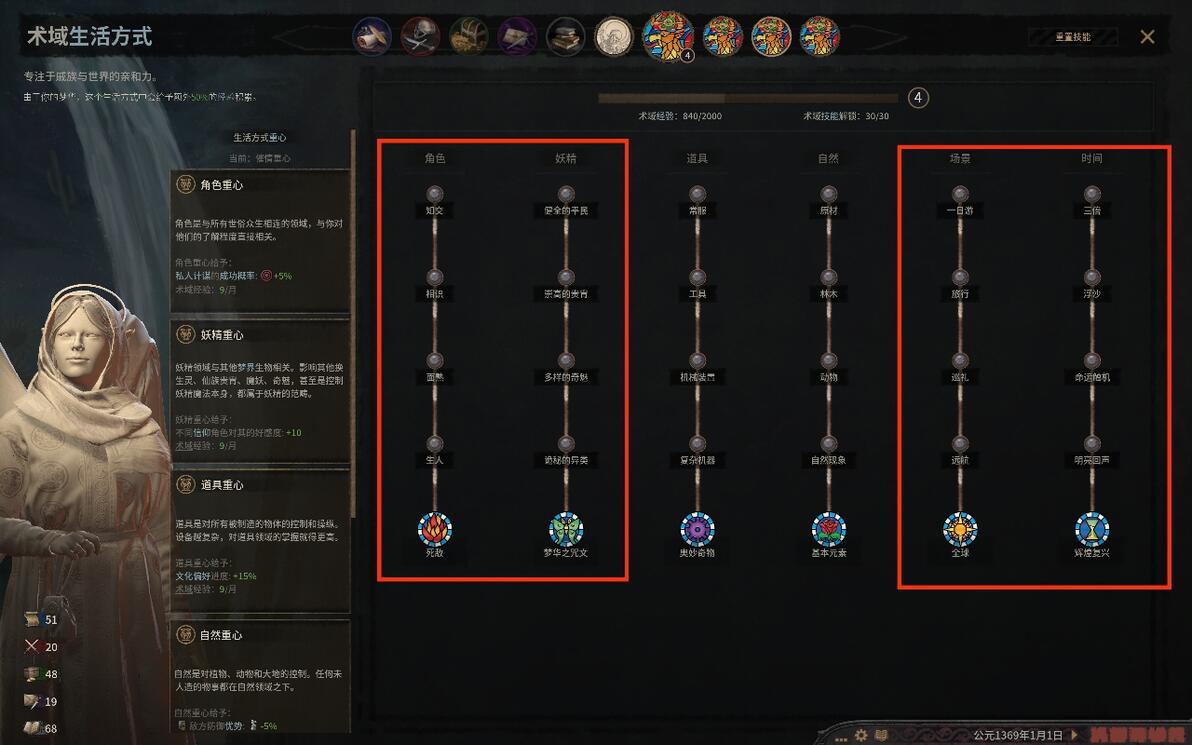Click the play arrow next to the date
The height and width of the screenshot is (745, 1192).
(1075, 735)
